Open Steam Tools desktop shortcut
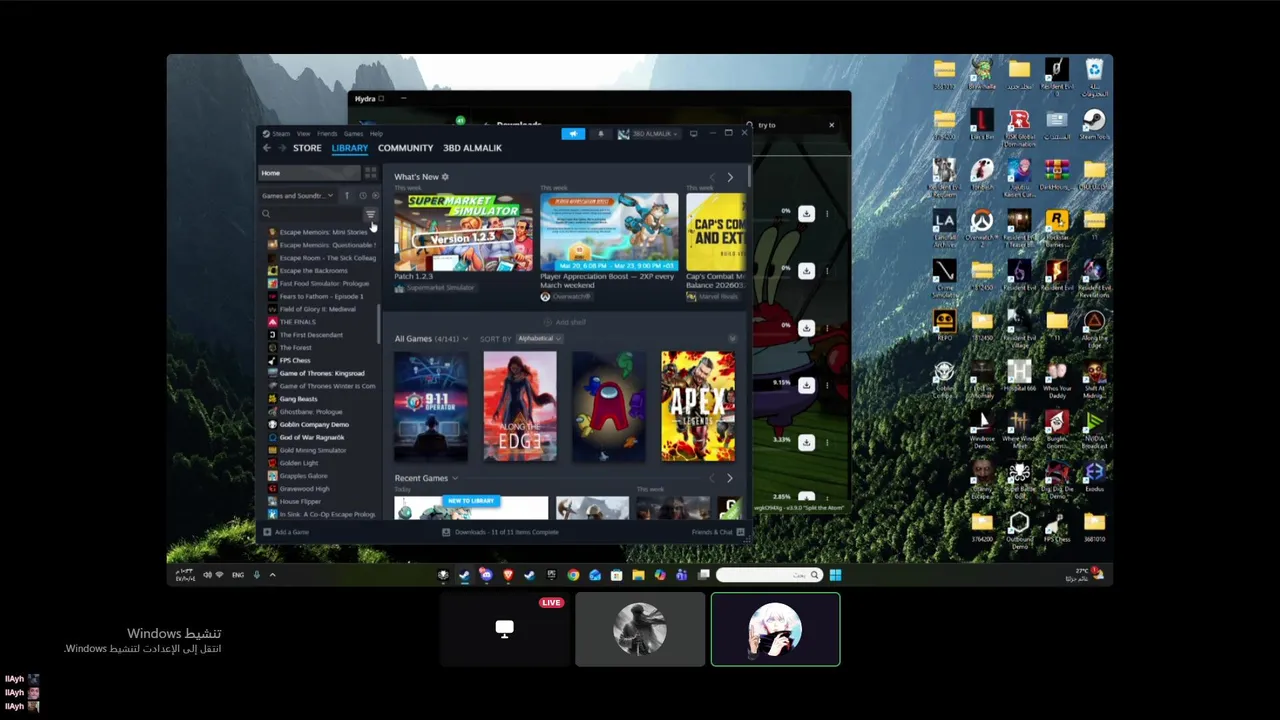Screen dimensions: 1280x720 point(1095,125)
